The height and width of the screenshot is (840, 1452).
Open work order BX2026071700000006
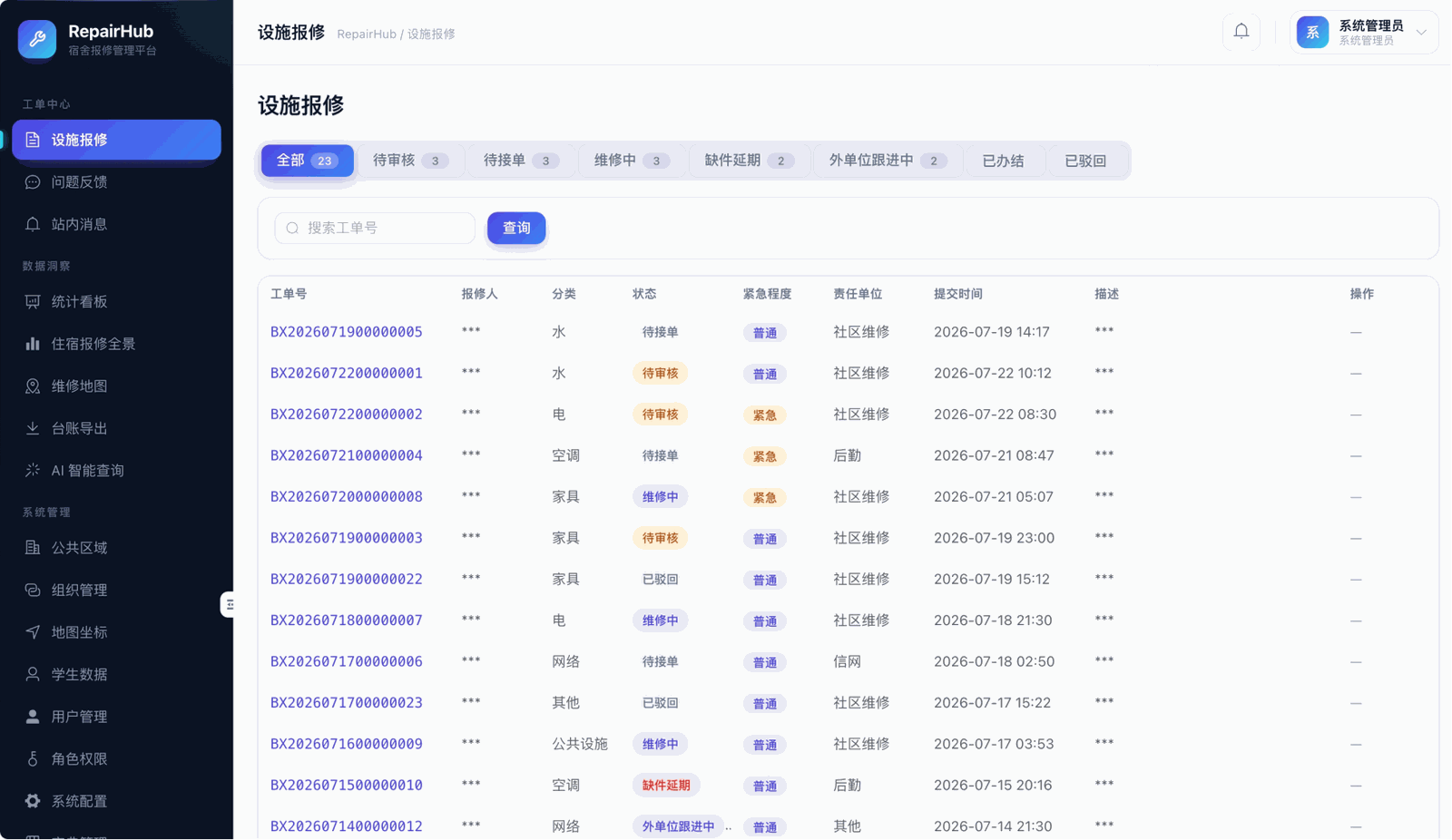click(x=347, y=662)
